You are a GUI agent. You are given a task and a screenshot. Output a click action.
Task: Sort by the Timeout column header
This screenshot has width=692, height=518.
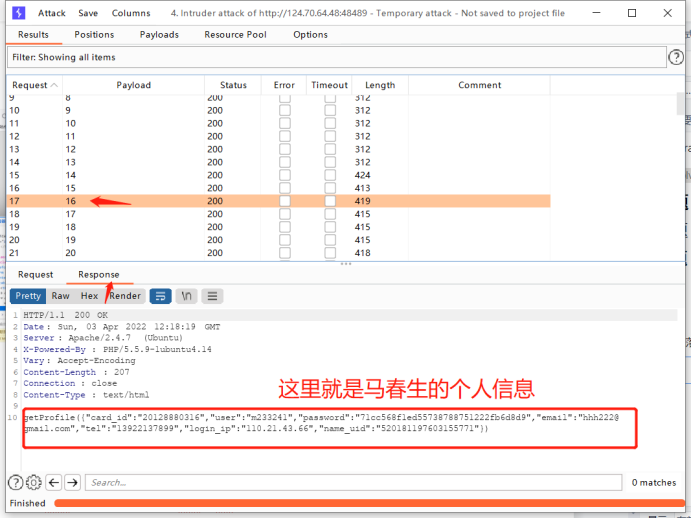click(329, 85)
